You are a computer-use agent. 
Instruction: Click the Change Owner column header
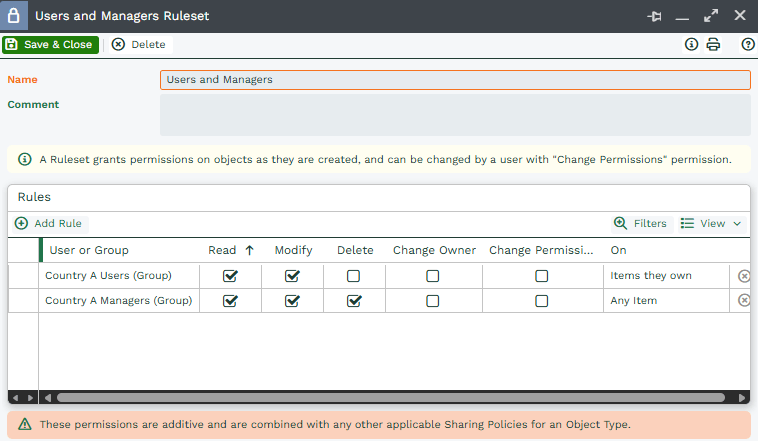point(434,250)
